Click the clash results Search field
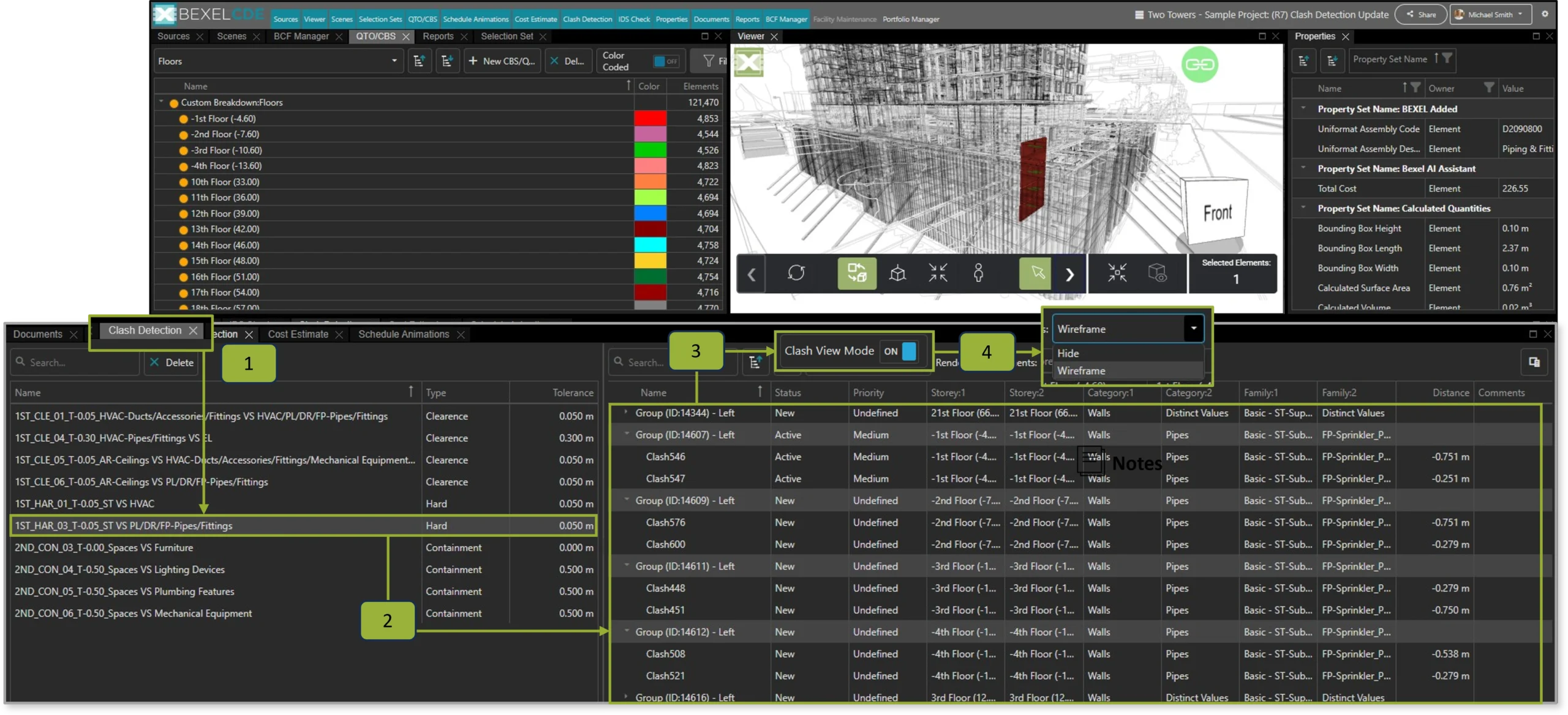 673,362
